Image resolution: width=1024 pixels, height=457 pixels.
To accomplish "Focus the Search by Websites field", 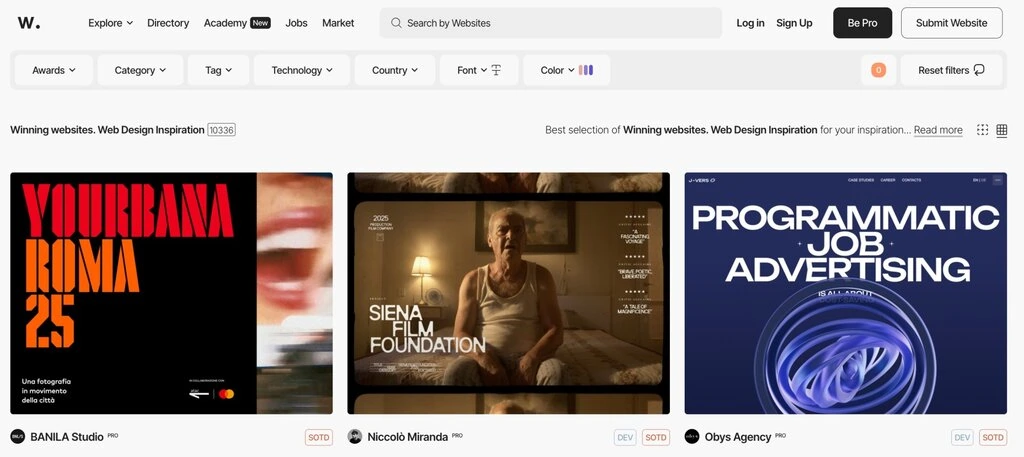I will tap(551, 23).
